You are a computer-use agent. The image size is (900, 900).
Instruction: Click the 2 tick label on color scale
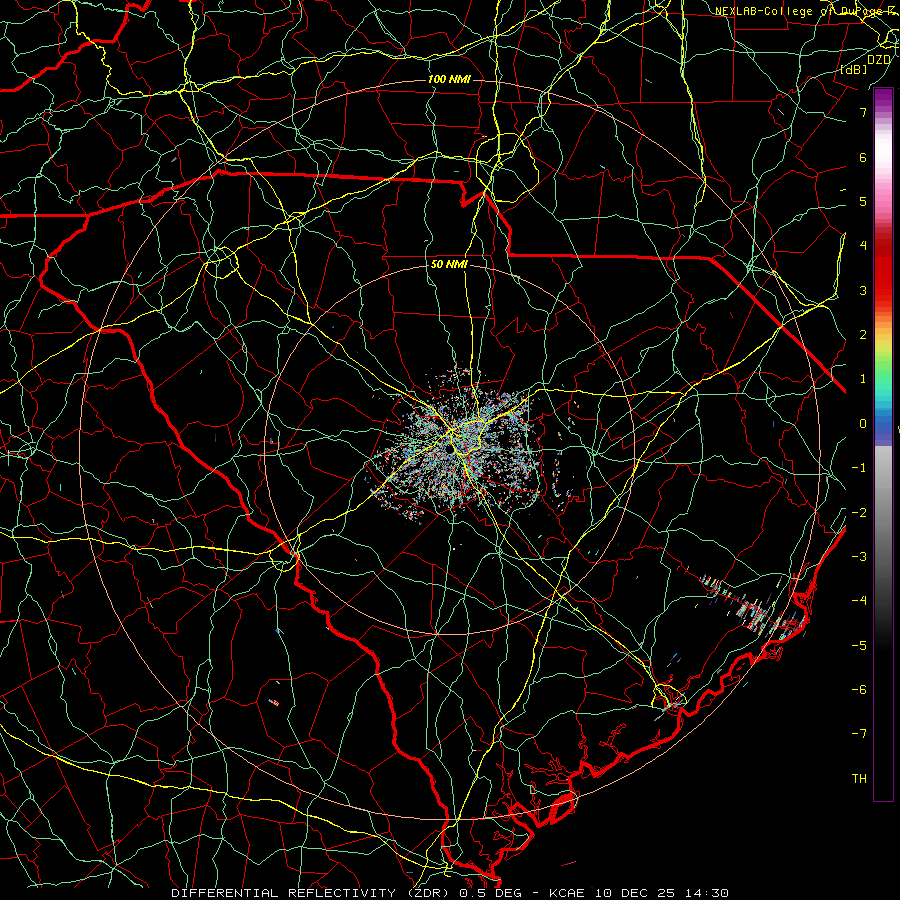[863, 335]
